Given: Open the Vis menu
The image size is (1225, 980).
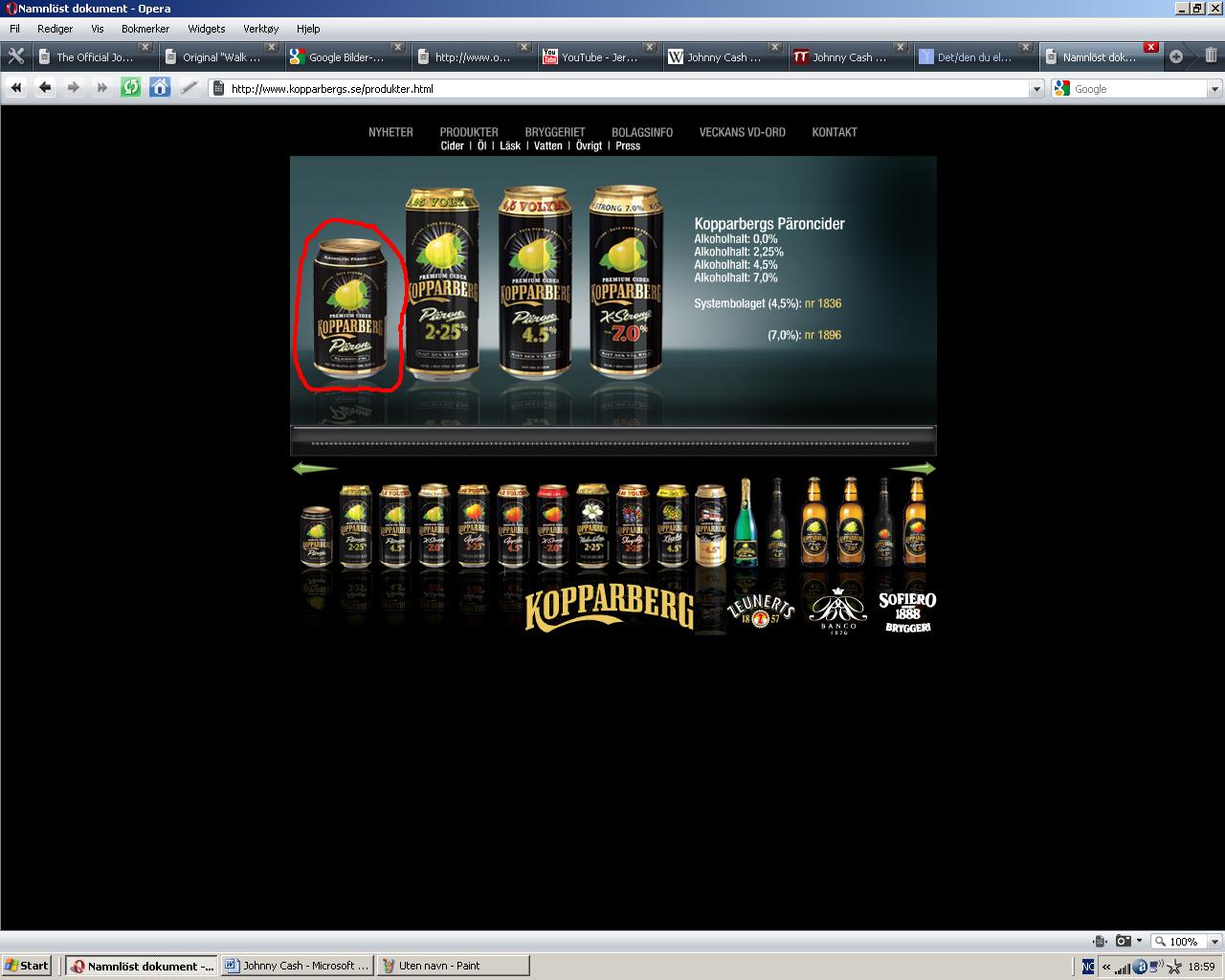Looking at the screenshot, I should click(98, 29).
